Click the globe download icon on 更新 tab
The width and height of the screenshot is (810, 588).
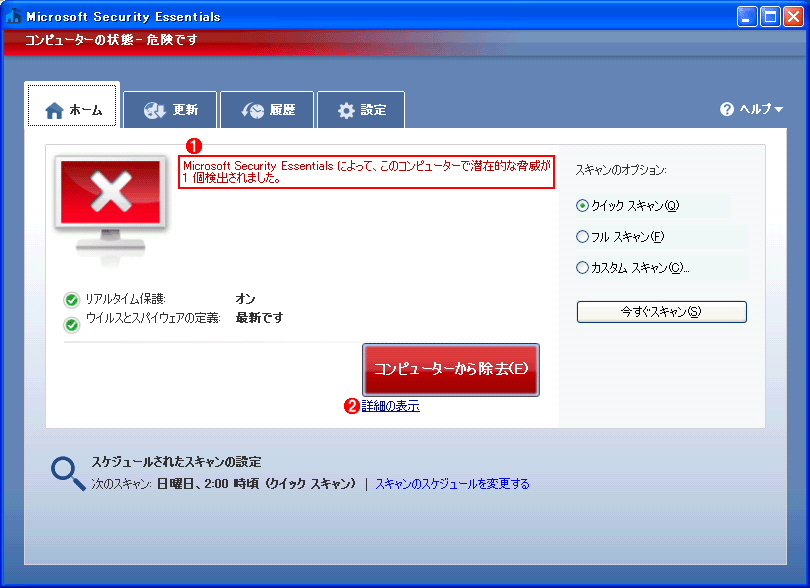click(154, 110)
